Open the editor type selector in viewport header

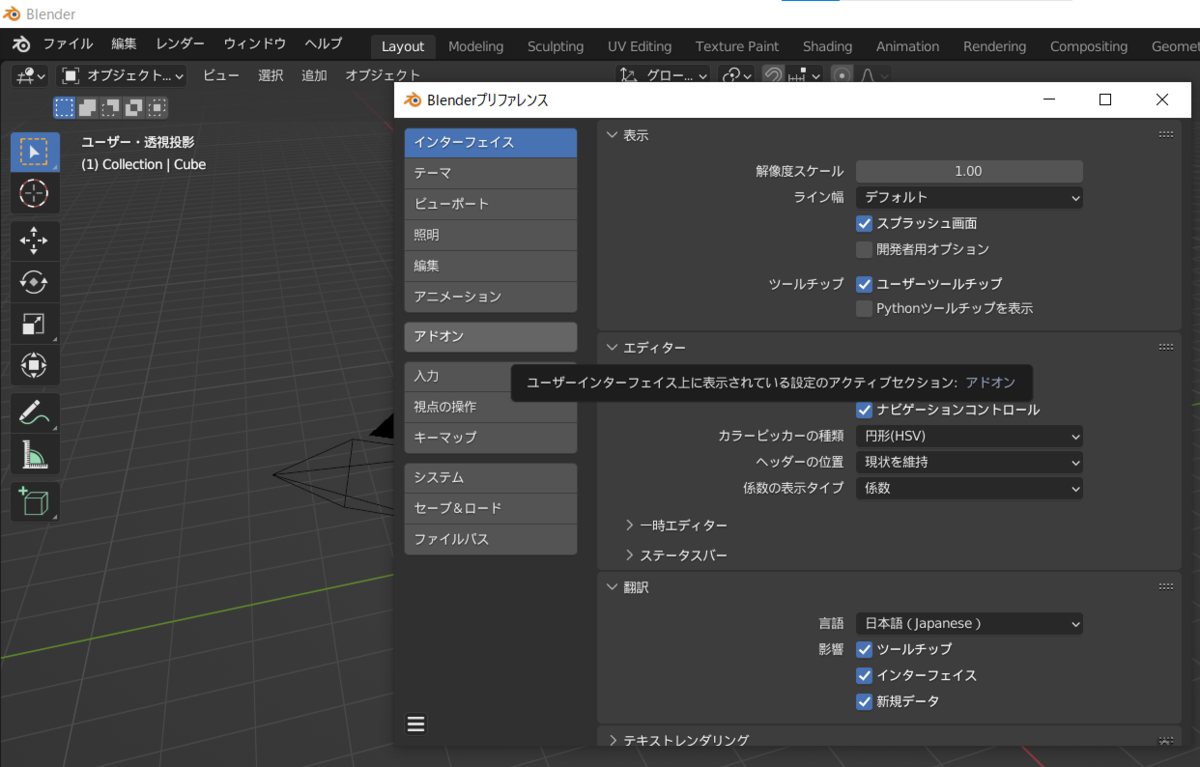pyautogui.click(x=31, y=75)
